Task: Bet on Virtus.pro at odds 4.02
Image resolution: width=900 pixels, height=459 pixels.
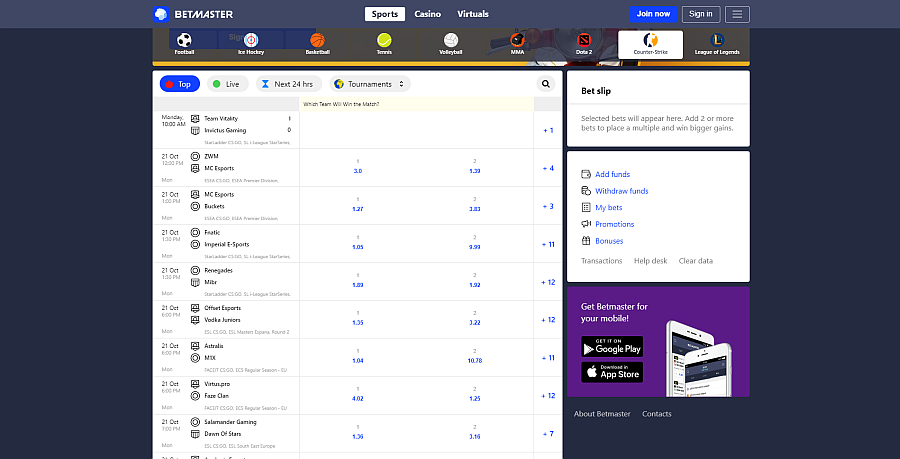Action: click(358, 398)
